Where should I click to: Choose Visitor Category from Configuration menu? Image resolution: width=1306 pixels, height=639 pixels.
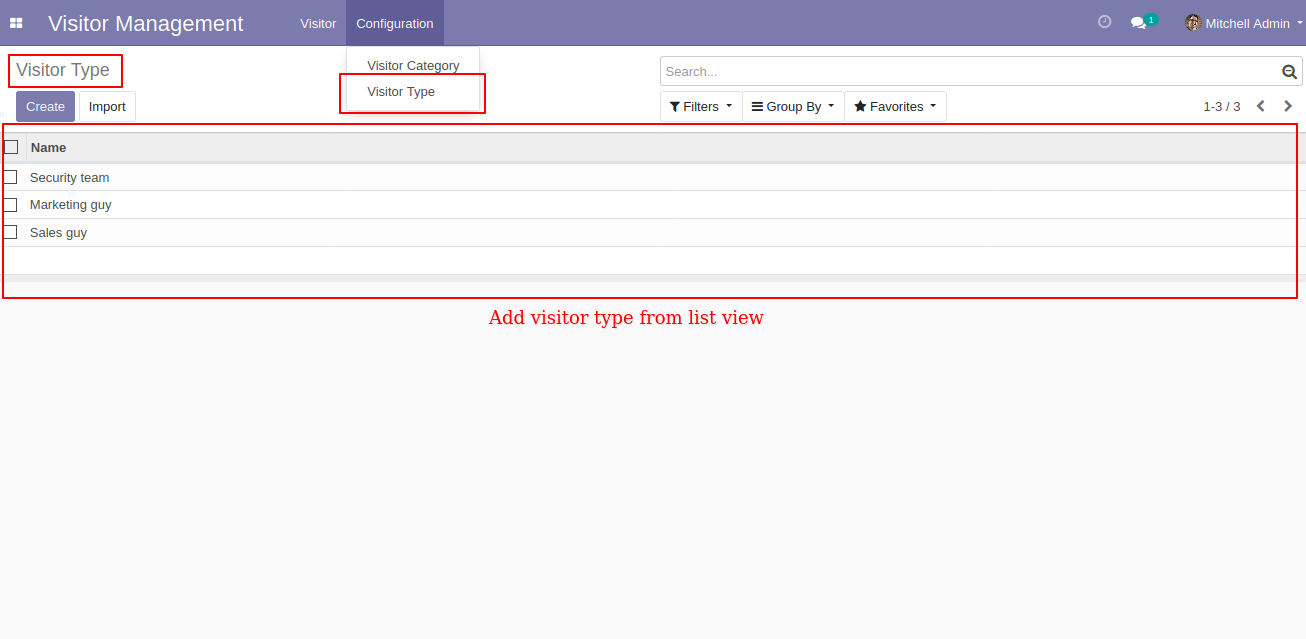click(x=413, y=66)
